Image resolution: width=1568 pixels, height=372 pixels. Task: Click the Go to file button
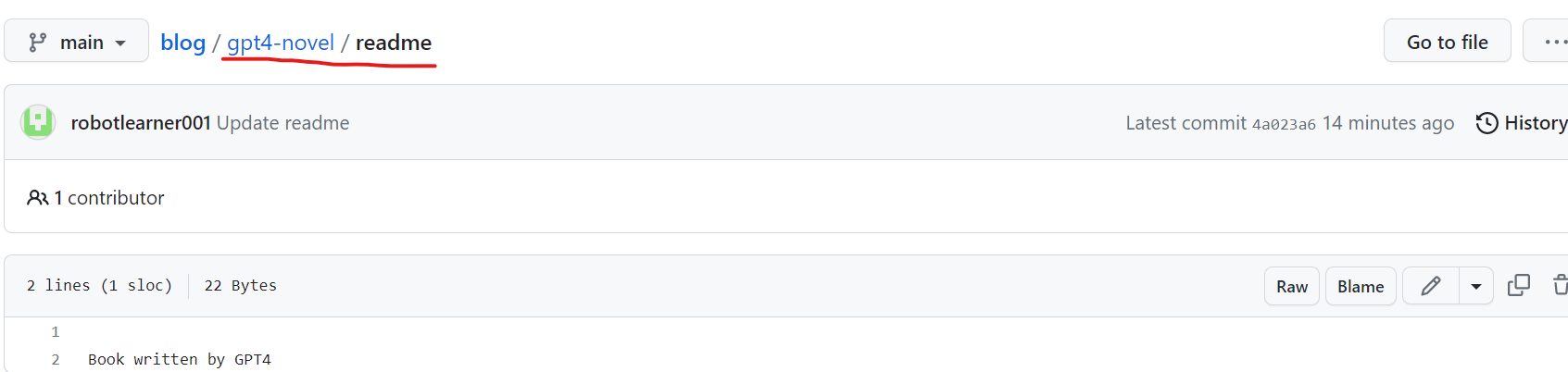(1447, 42)
